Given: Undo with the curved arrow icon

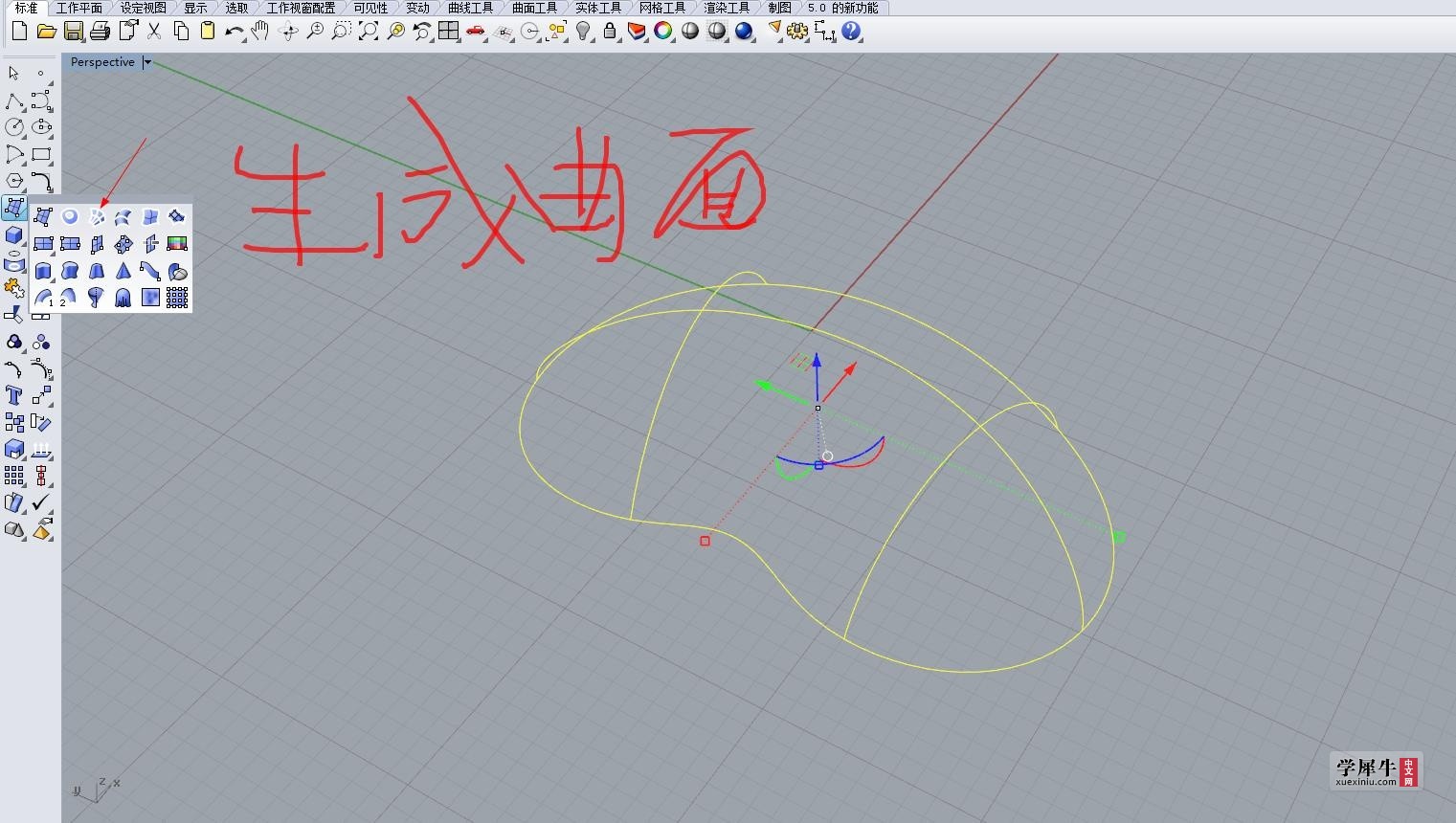Looking at the screenshot, I should click(x=234, y=32).
